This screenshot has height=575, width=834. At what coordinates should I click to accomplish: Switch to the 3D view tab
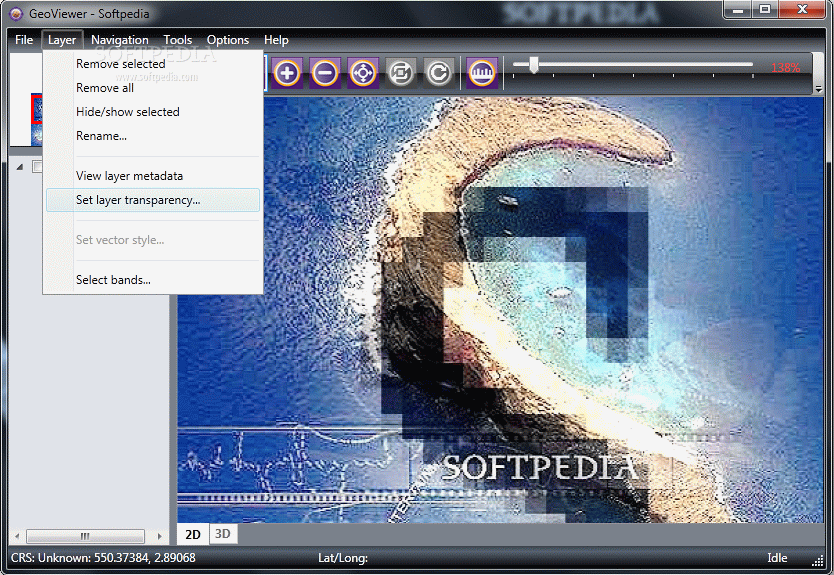(x=223, y=534)
